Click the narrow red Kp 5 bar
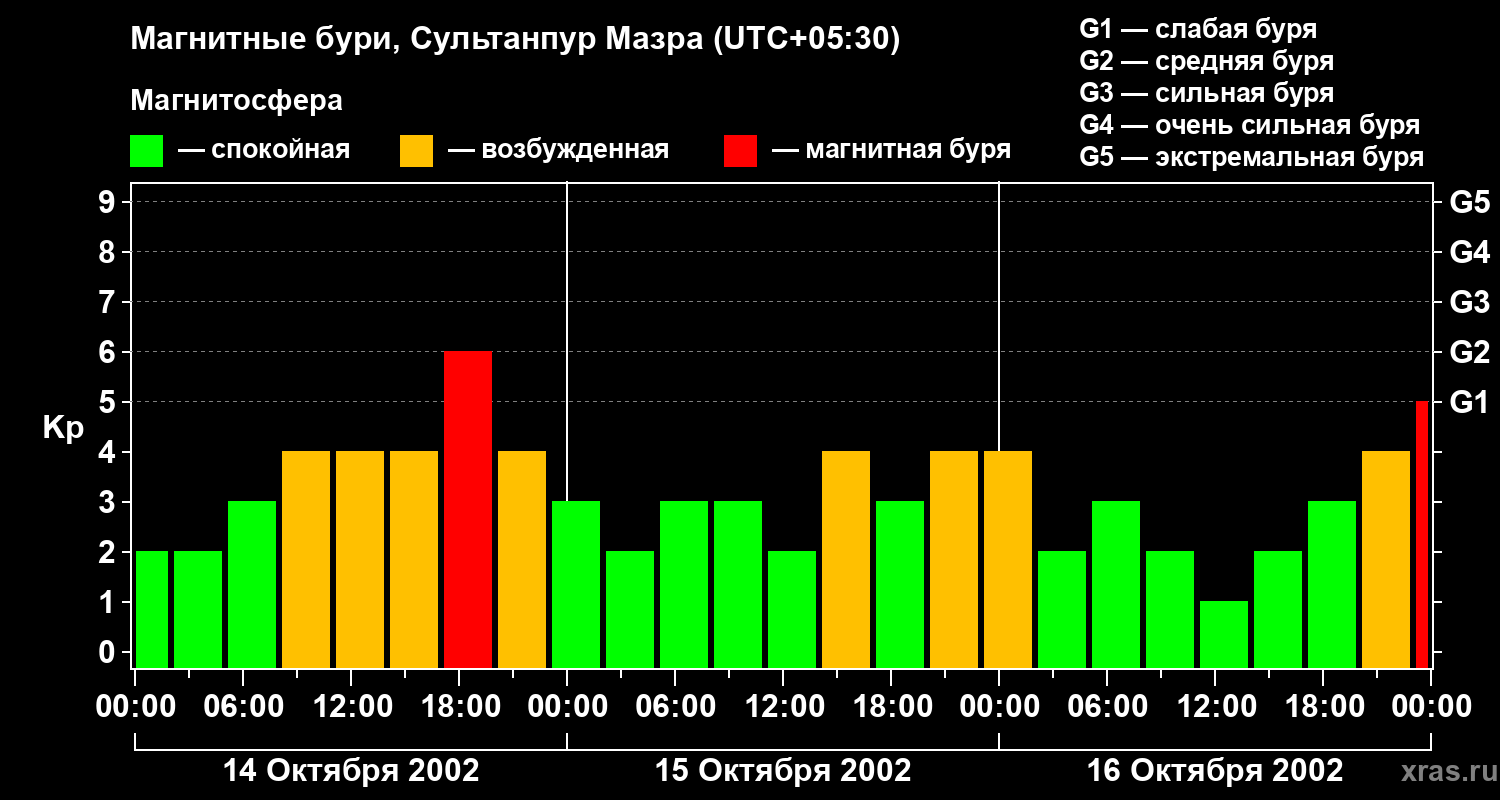Viewport: 1500px width, 800px height. coord(1422,535)
